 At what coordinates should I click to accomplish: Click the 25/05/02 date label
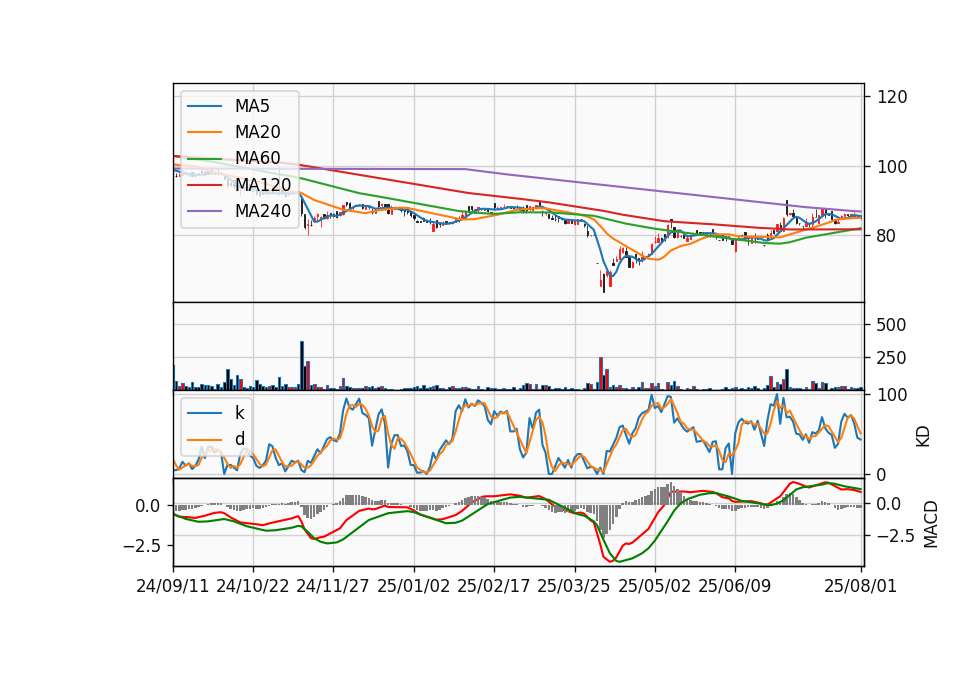(x=654, y=586)
